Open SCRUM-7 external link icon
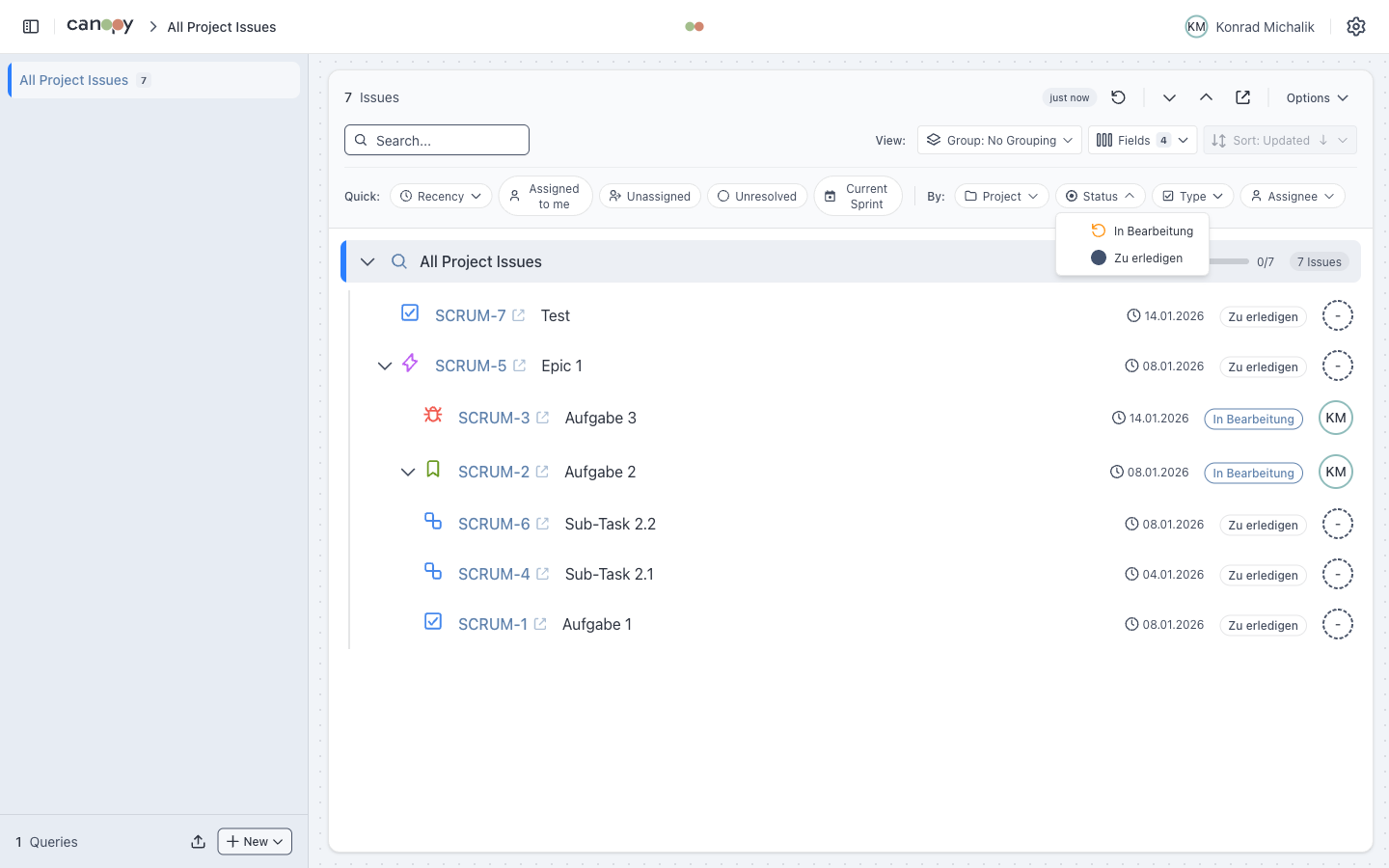This screenshot has width=1389, height=868. (x=519, y=315)
